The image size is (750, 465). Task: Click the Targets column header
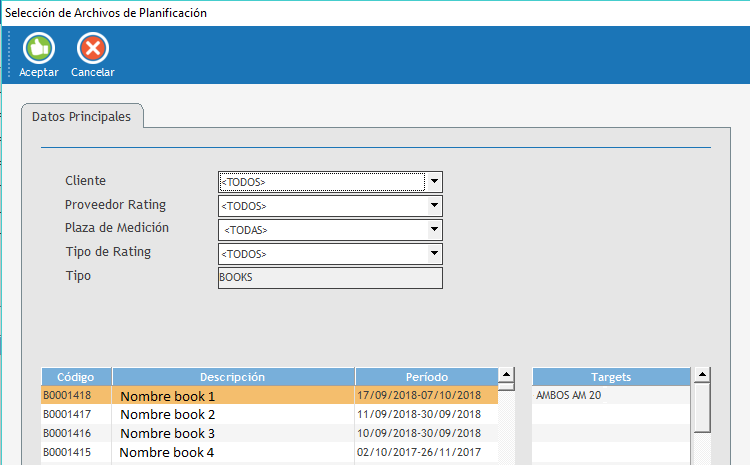click(x=611, y=377)
